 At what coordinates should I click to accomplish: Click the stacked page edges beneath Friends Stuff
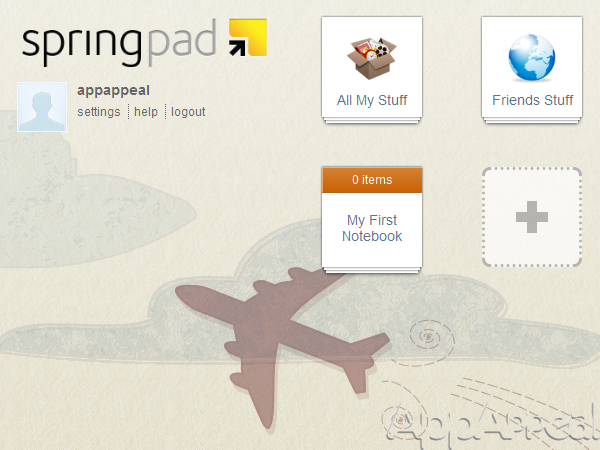click(x=532, y=121)
